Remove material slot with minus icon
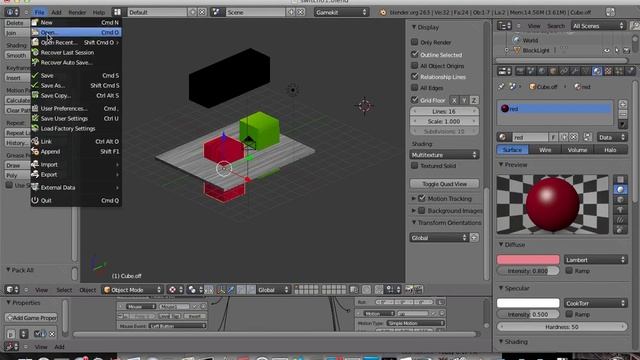The image size is (640, 360). click(x=622, y=114)
